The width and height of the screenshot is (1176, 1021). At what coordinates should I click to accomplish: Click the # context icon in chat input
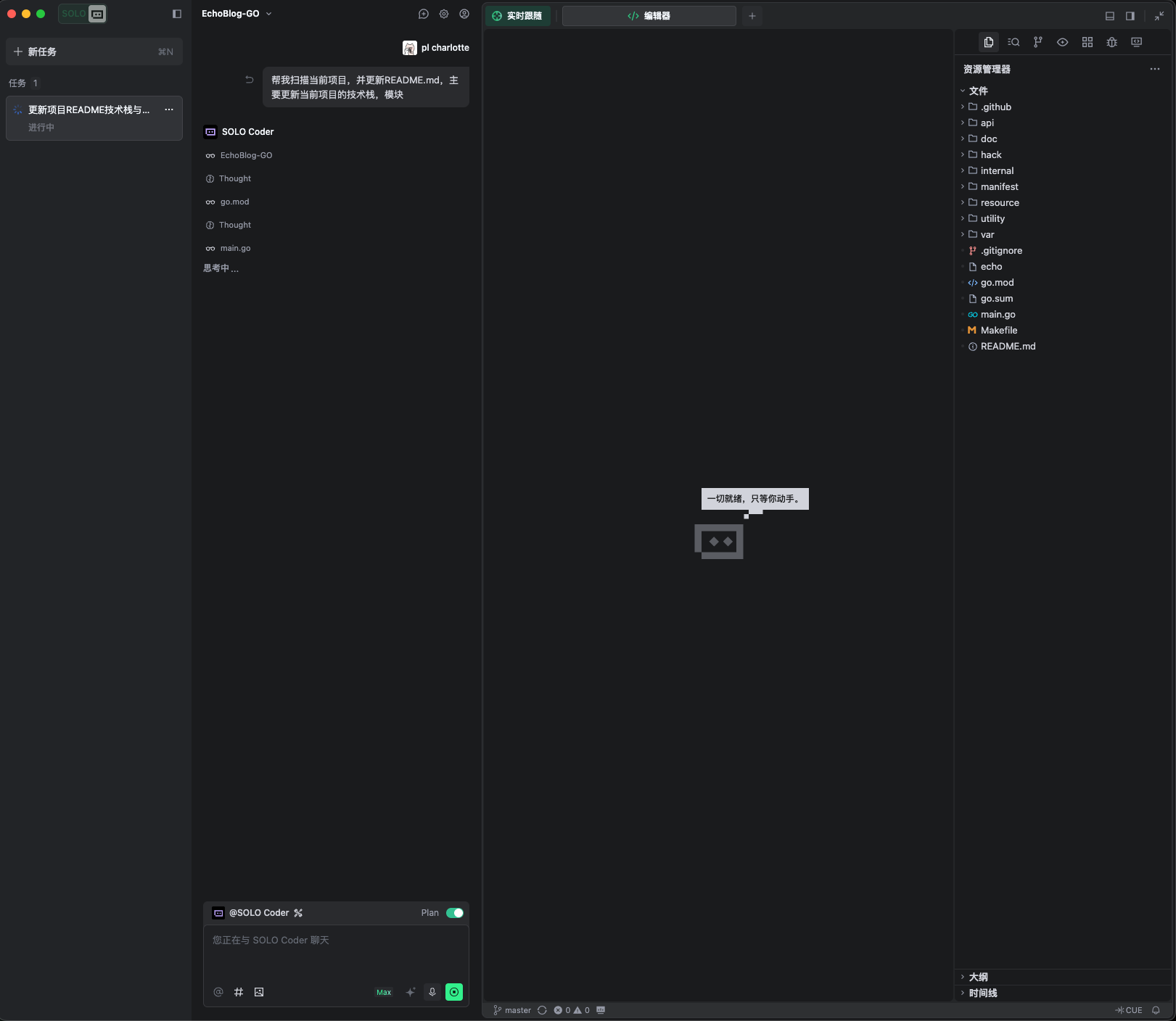coord(239,992)
